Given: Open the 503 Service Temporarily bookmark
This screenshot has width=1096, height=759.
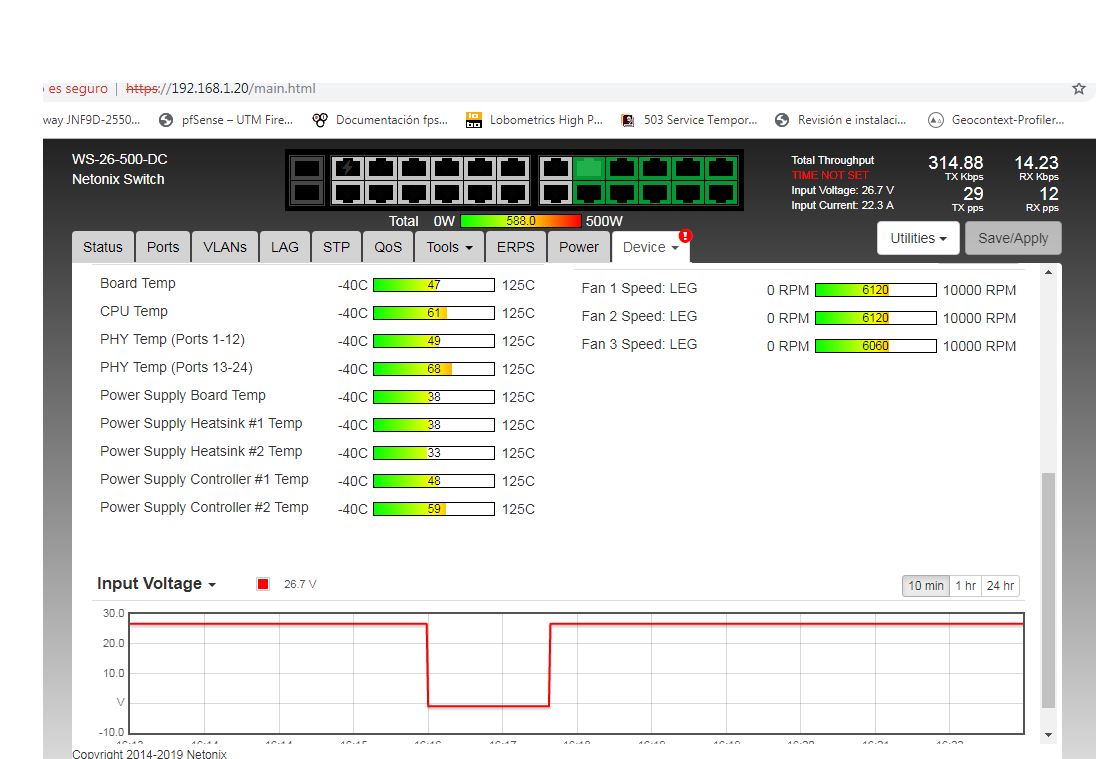Looking at the screenshot, I should (x=689, y=120).
